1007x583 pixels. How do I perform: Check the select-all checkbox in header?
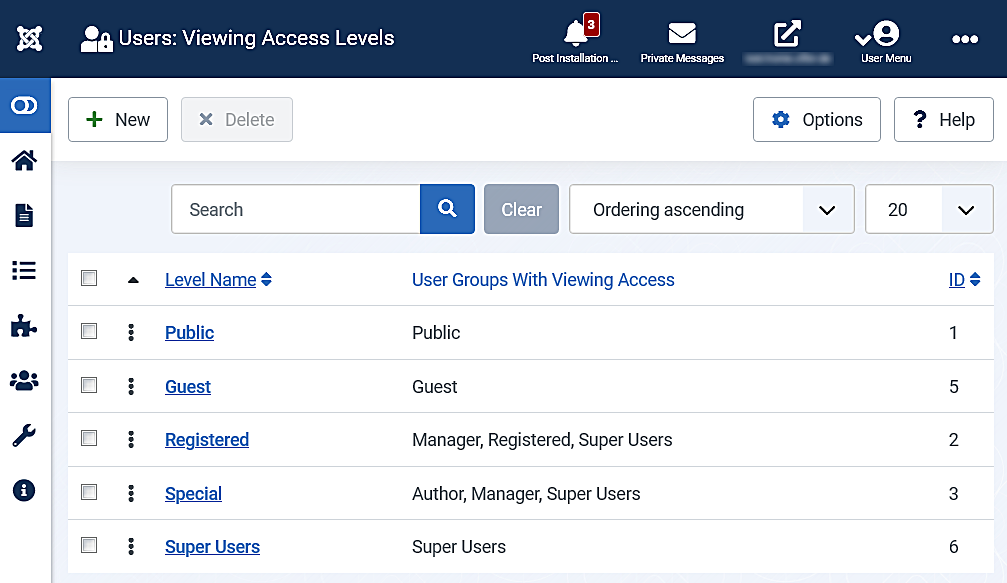click(89, 279)
